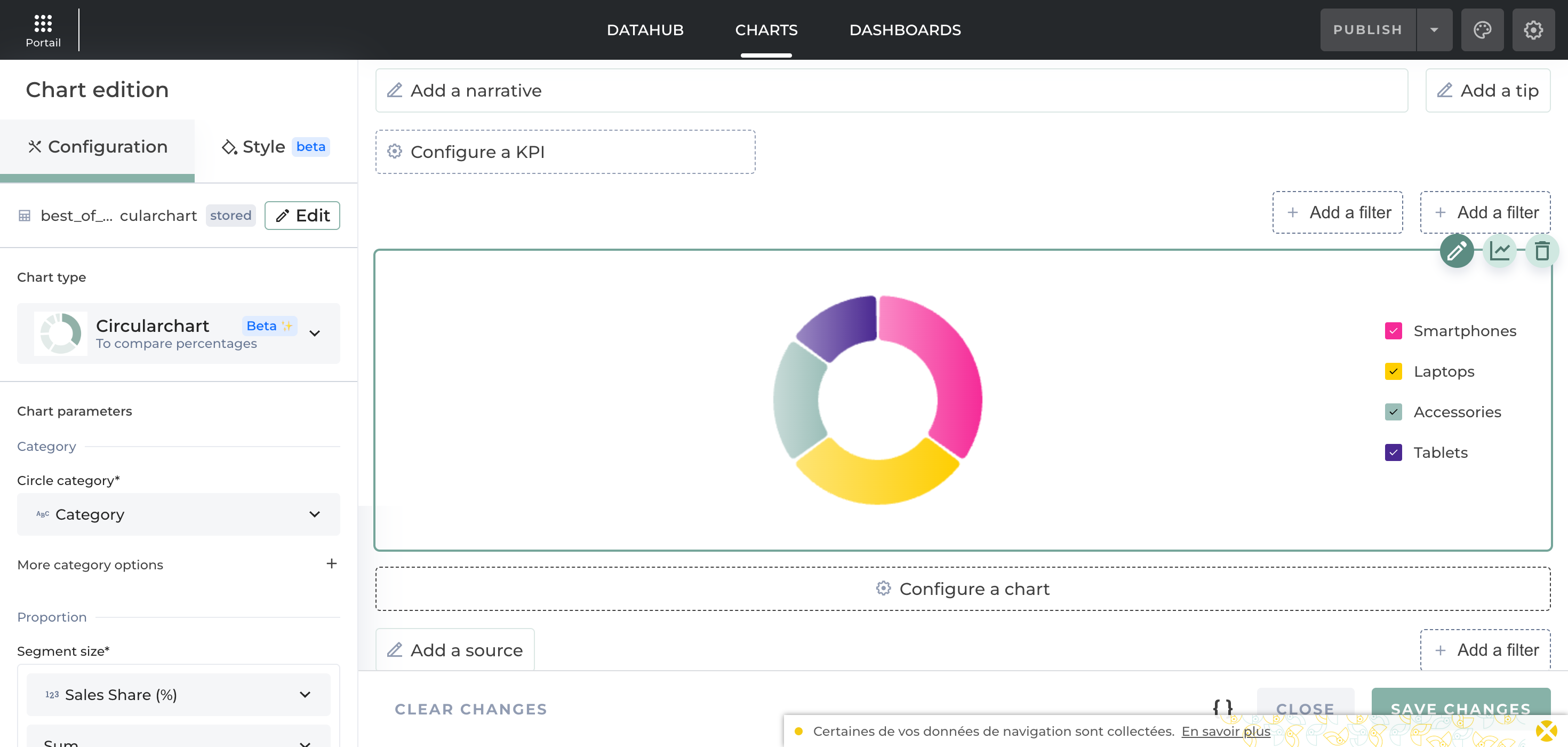Click the Edit dataset button
1568x747 pixels.
(x=302, y=216)
